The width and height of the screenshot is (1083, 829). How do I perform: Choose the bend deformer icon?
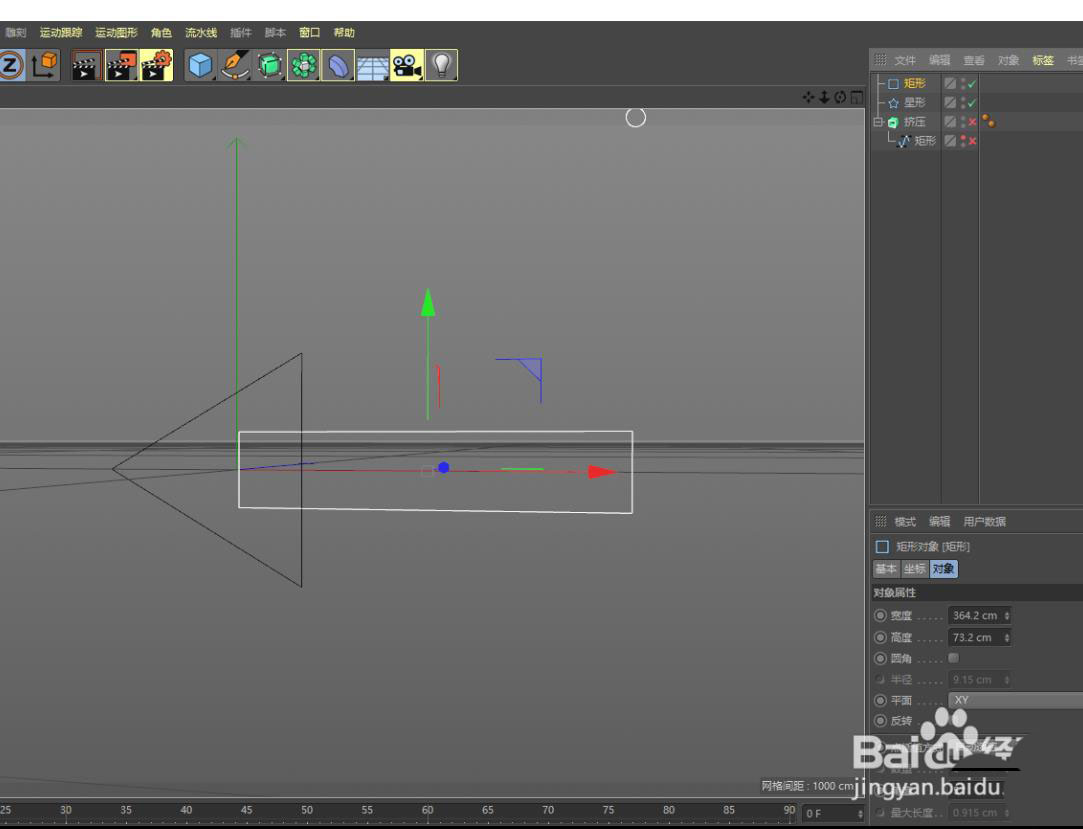pyautogui.click(x=338, y=66)
